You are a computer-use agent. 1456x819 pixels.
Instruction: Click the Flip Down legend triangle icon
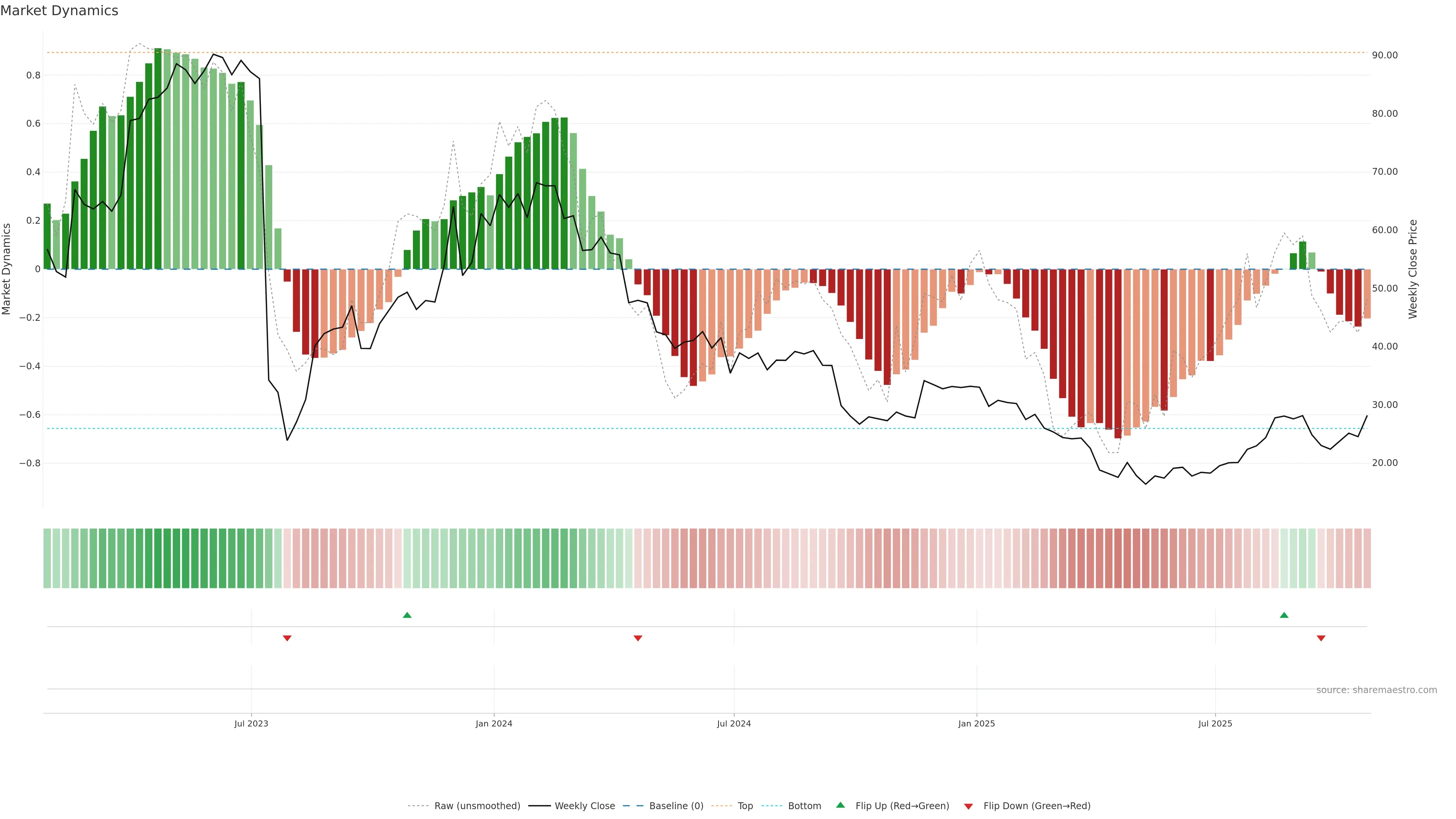(968, 806)
